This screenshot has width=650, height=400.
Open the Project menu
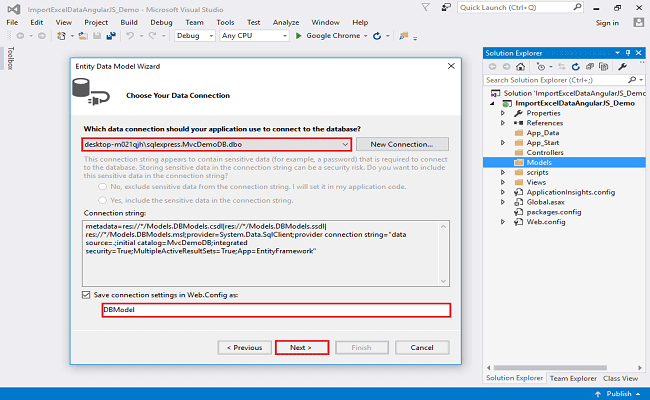pos(96,22)
